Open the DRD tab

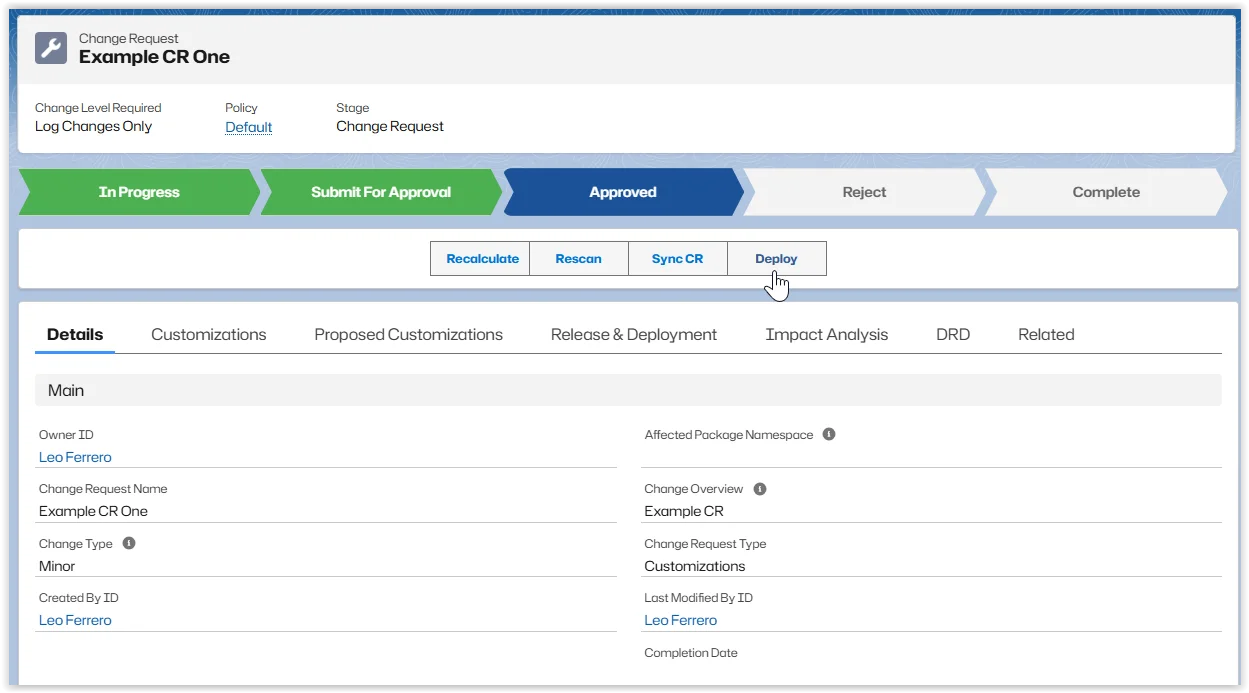pos(952,335)
